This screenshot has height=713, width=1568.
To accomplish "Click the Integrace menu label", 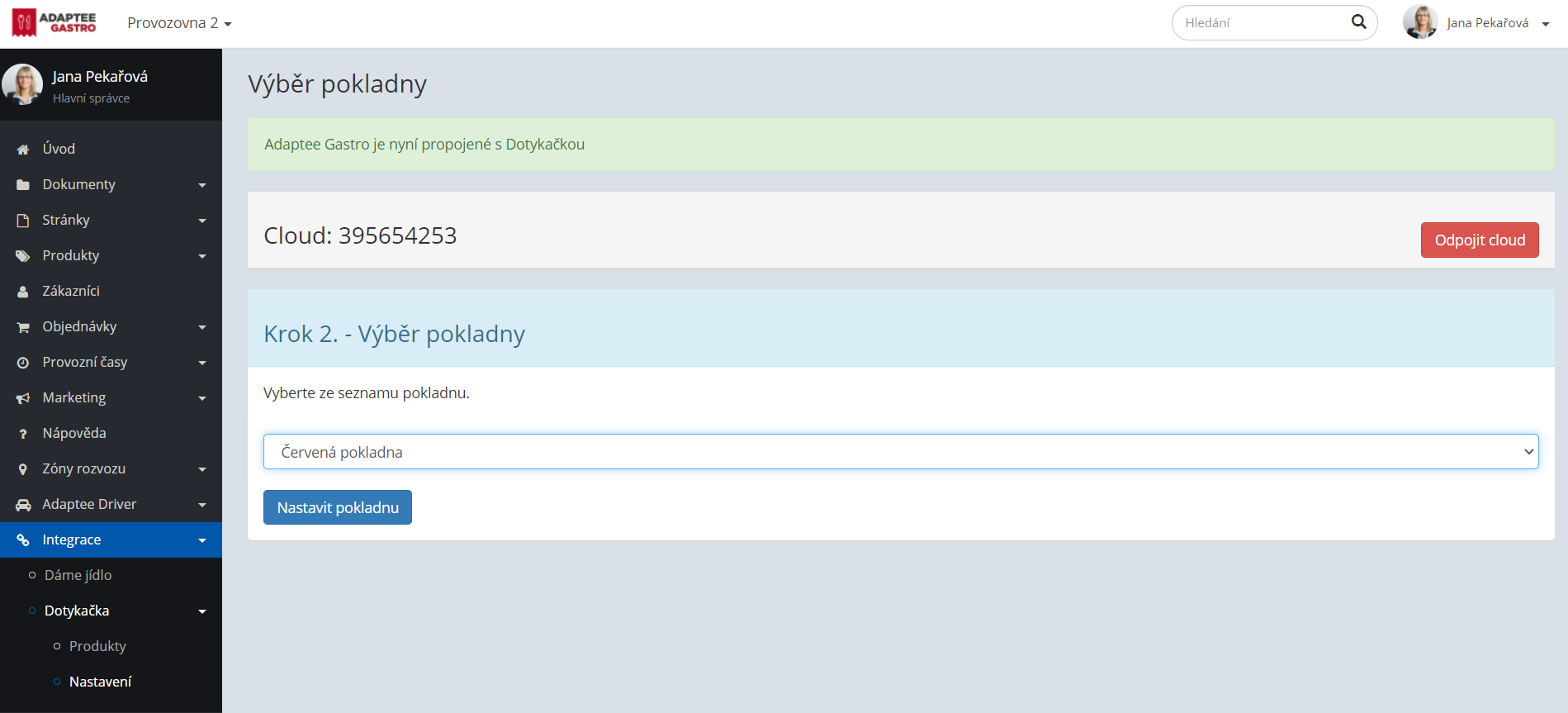I will (72, 540).
